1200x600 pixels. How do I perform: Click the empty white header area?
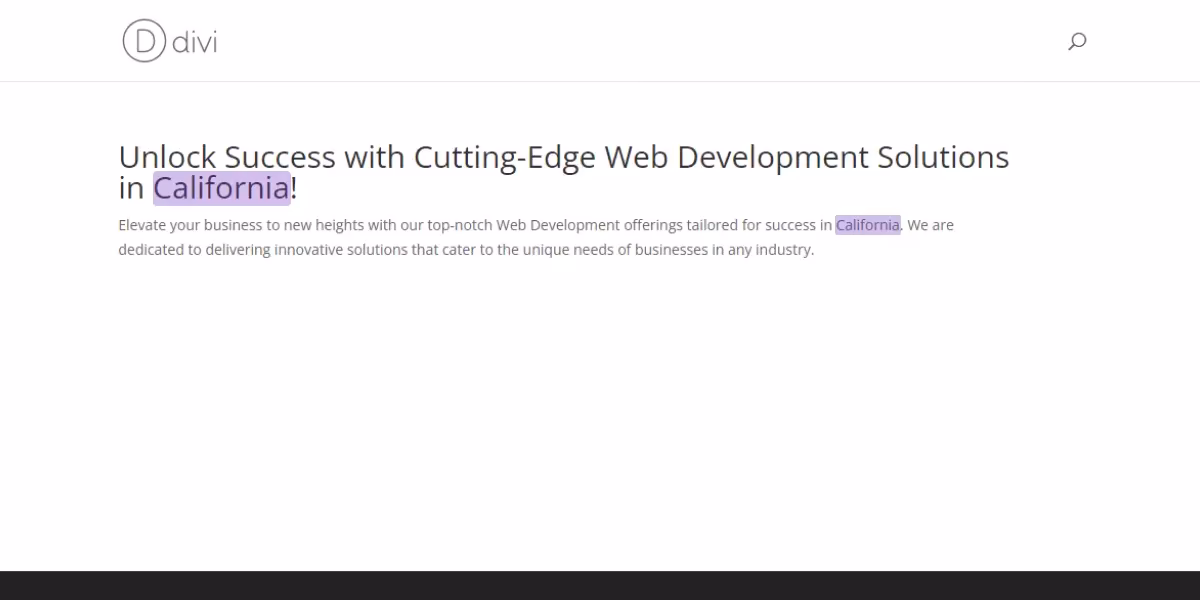[640, 41]
